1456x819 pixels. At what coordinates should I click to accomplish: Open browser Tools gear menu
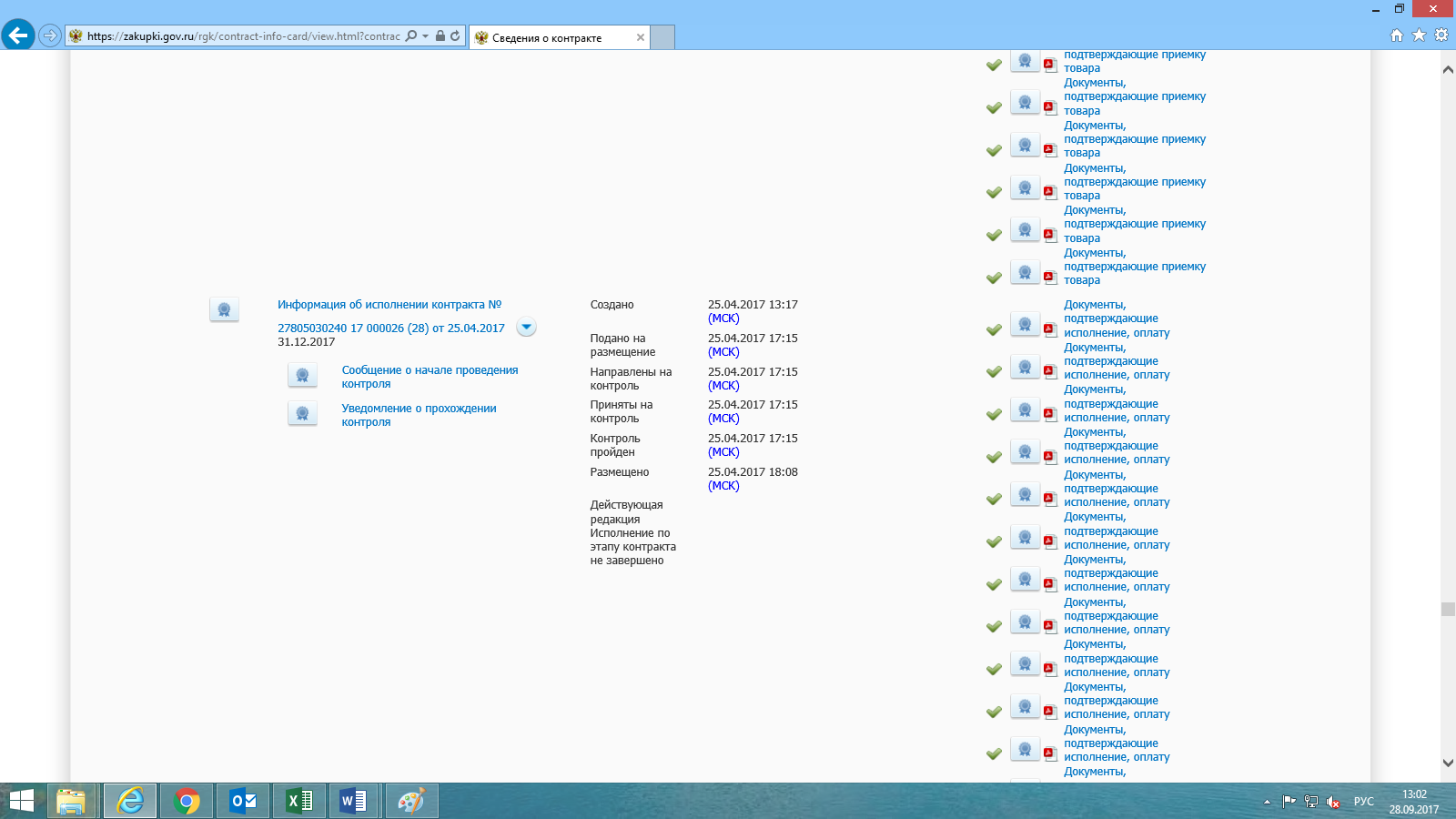(1441, 35)
